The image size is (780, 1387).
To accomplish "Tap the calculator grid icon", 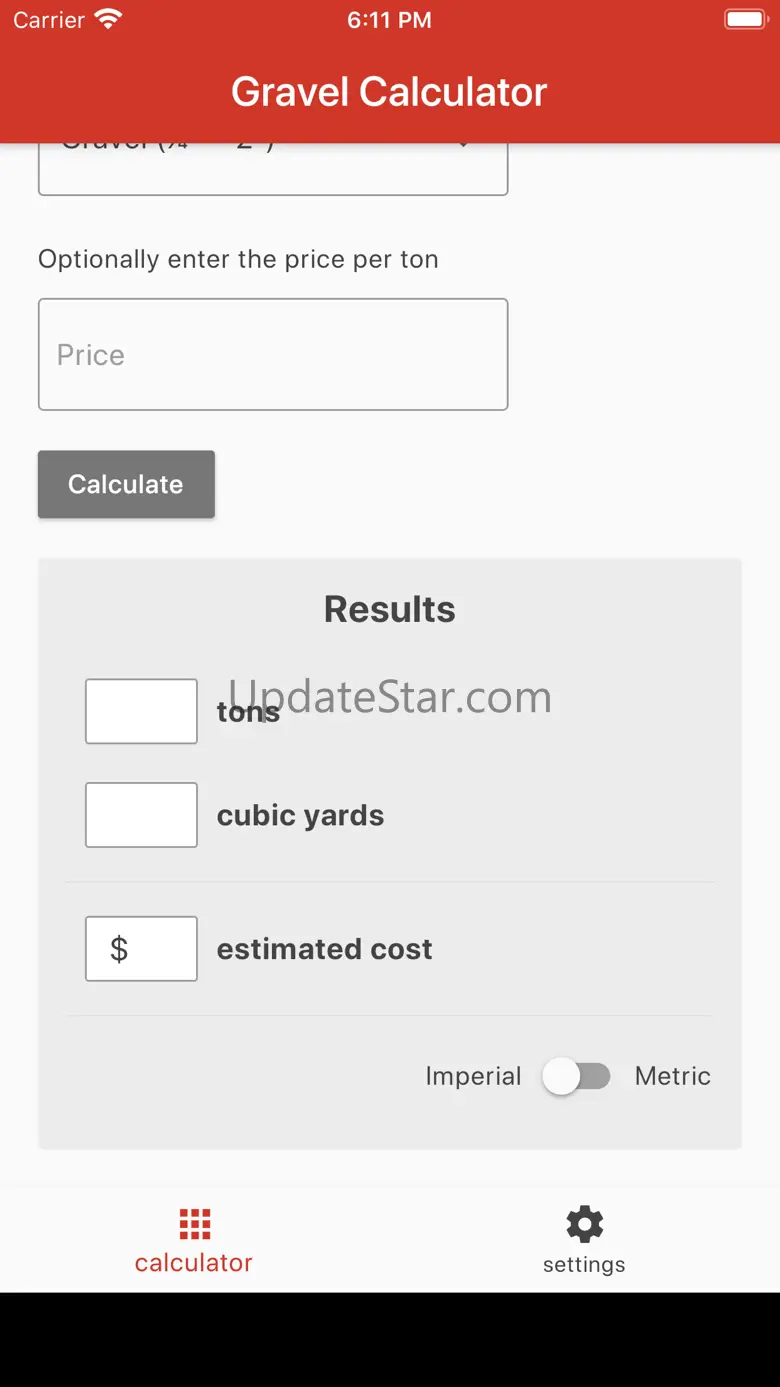I will [x=194, y=1223].
